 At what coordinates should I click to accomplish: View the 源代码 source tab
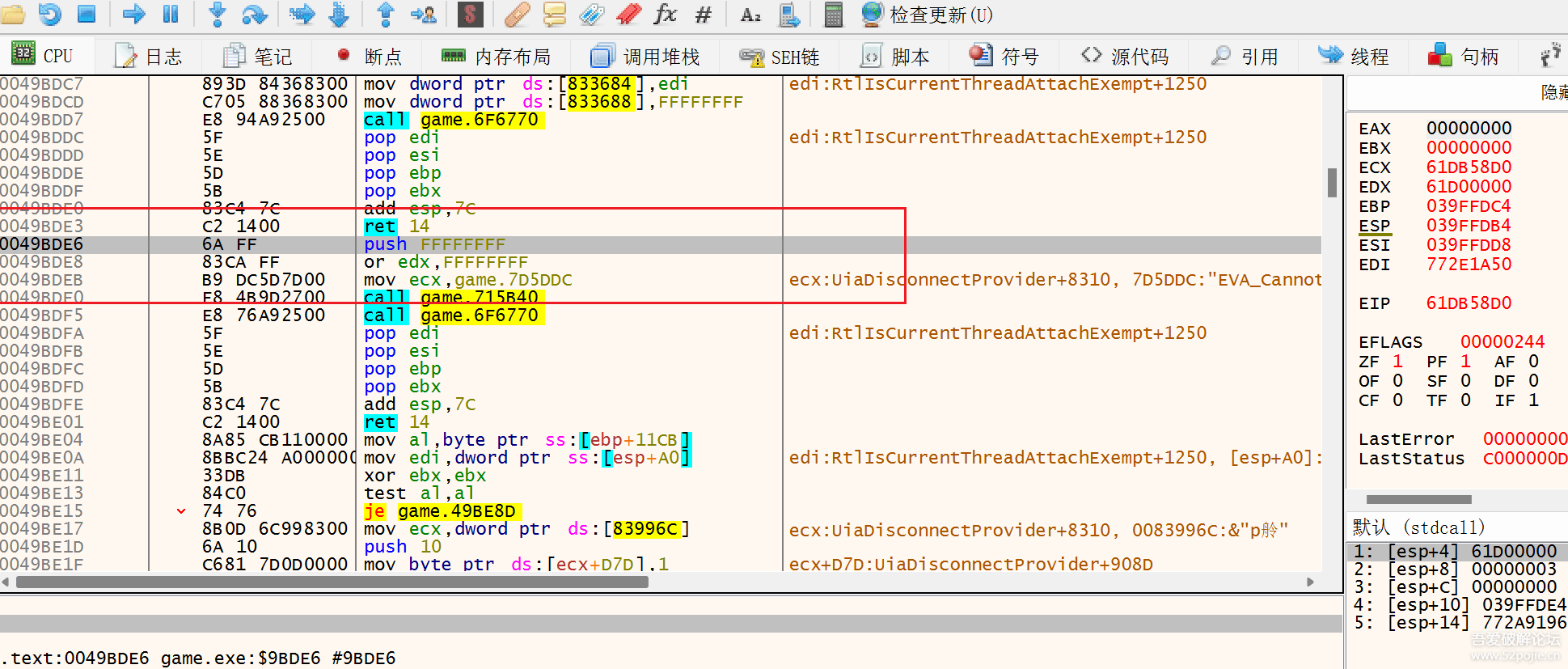pyautogui.click(x=1126, y=56)
